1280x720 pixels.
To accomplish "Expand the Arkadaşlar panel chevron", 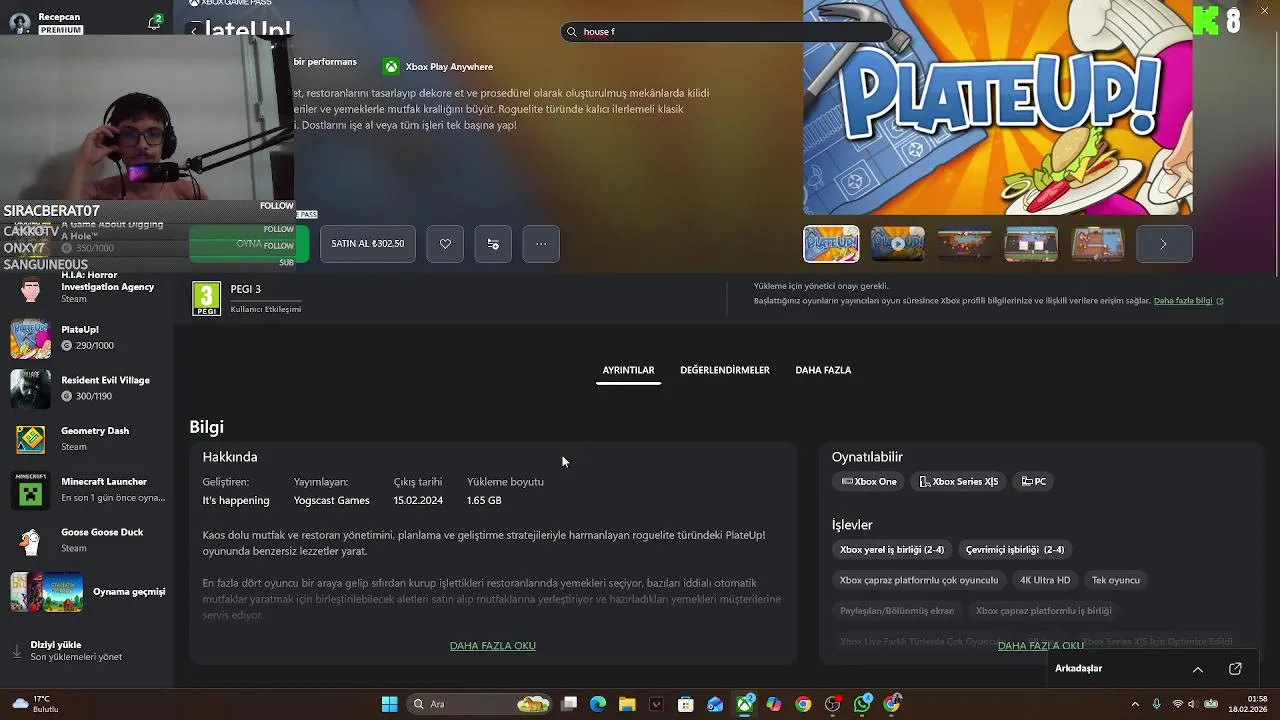I will pos(1197,669).
